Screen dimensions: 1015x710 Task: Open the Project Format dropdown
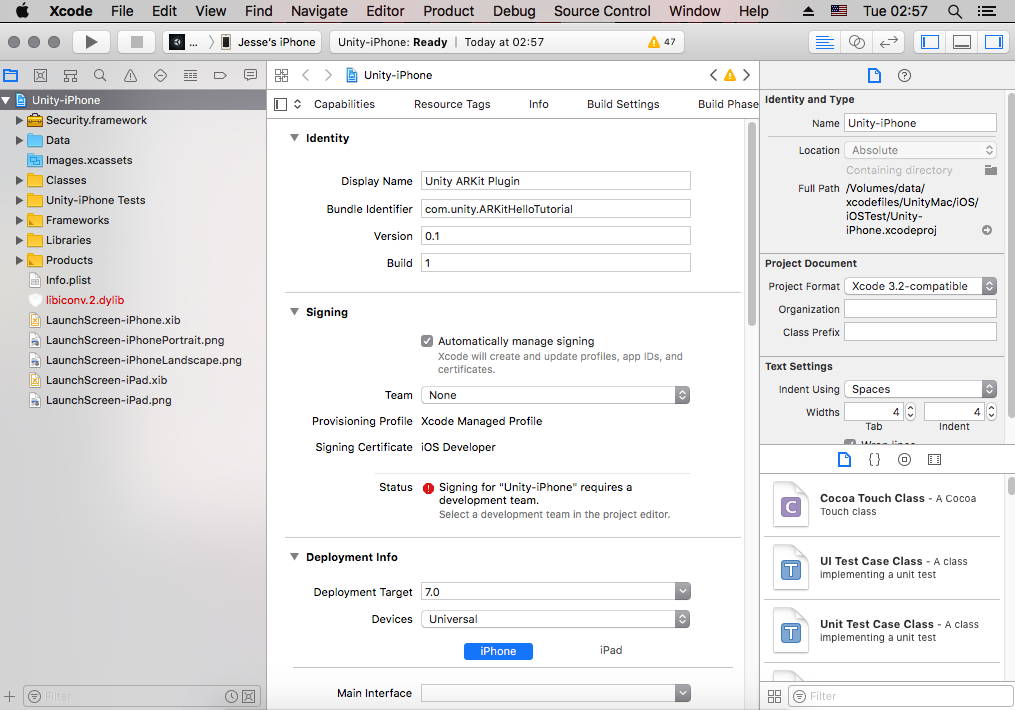(x=920, y=286)
